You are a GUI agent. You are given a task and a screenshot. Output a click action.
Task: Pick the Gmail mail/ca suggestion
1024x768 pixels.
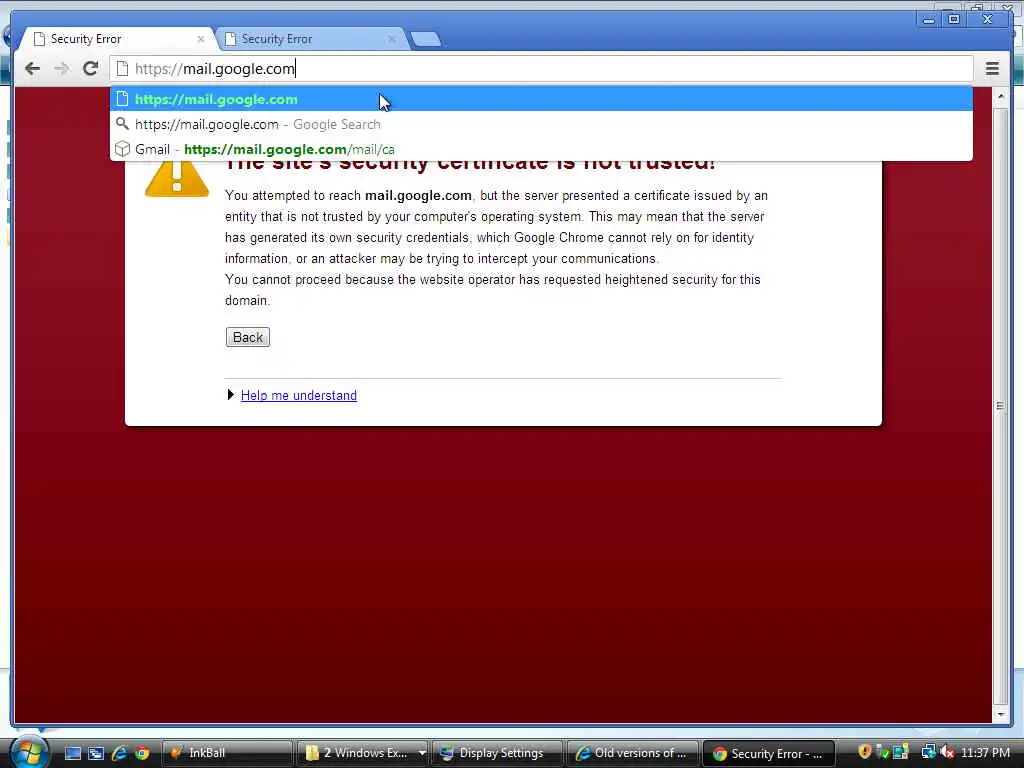pos(541,149)
